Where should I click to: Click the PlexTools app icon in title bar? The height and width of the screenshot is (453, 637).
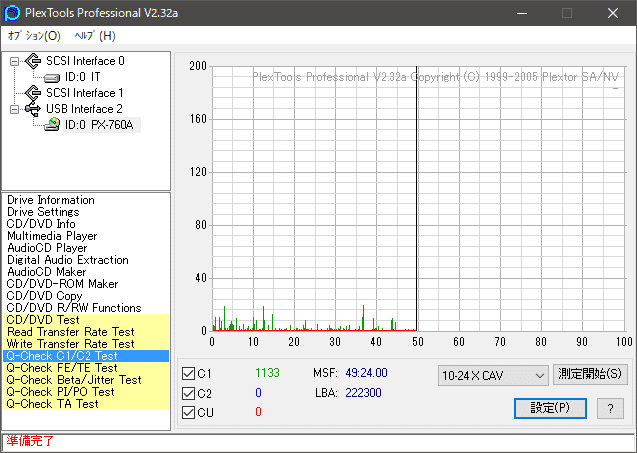(x=12, y=13)
